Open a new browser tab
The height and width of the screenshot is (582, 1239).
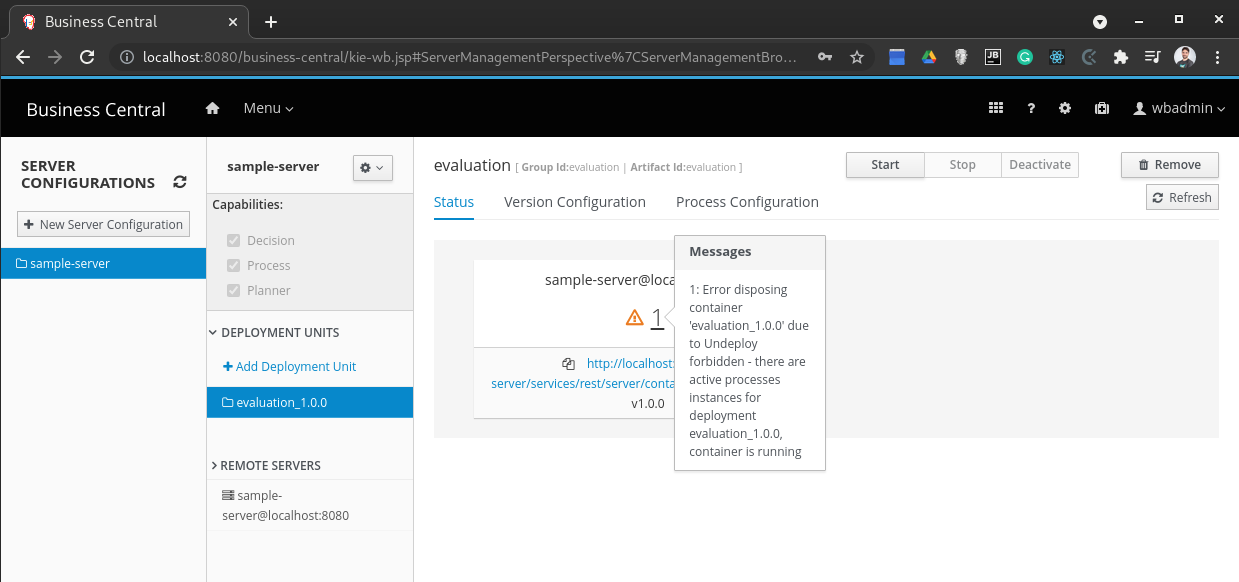271,21
